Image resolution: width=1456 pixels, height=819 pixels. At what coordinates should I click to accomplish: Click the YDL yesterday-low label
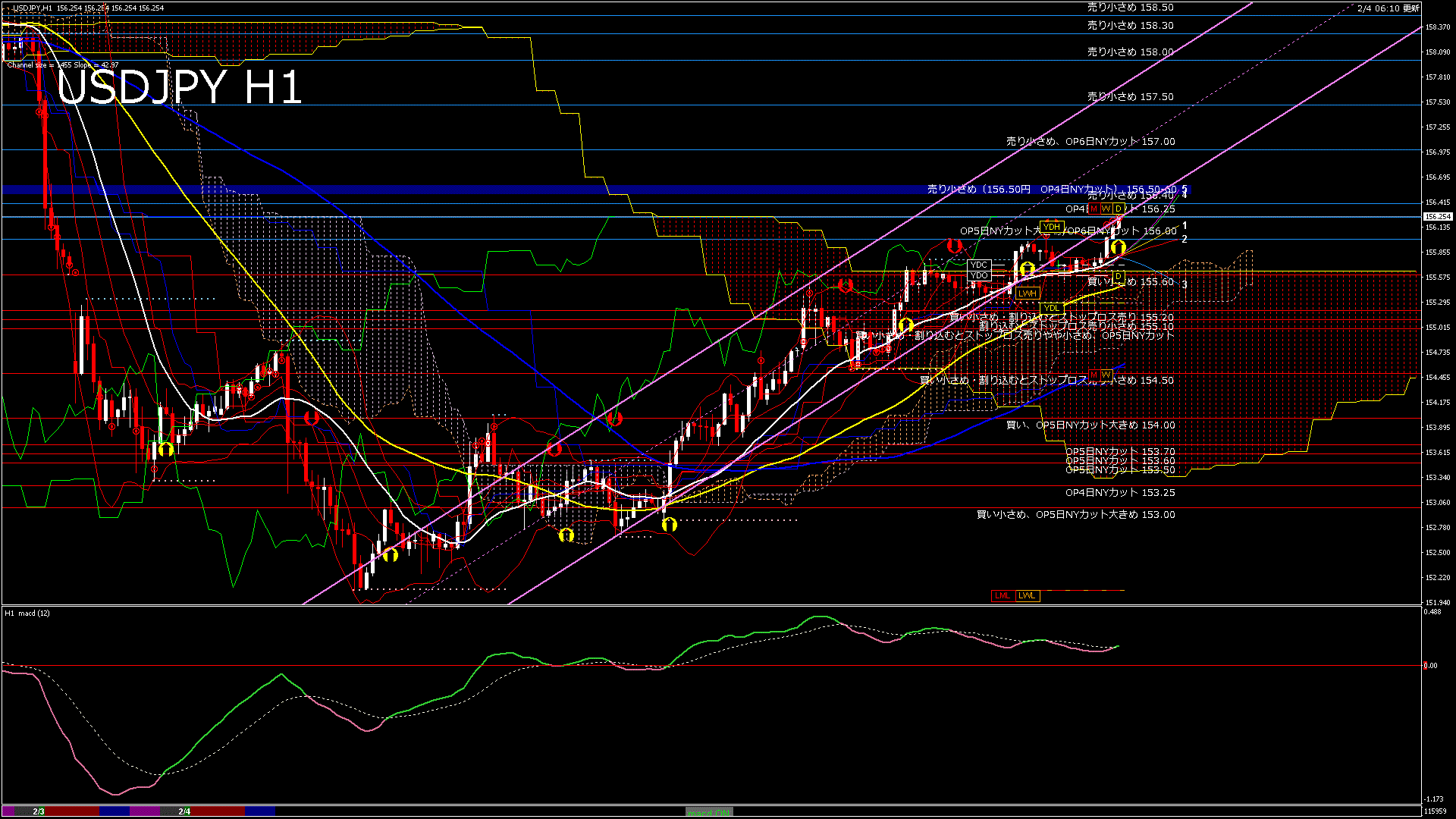1051,307
